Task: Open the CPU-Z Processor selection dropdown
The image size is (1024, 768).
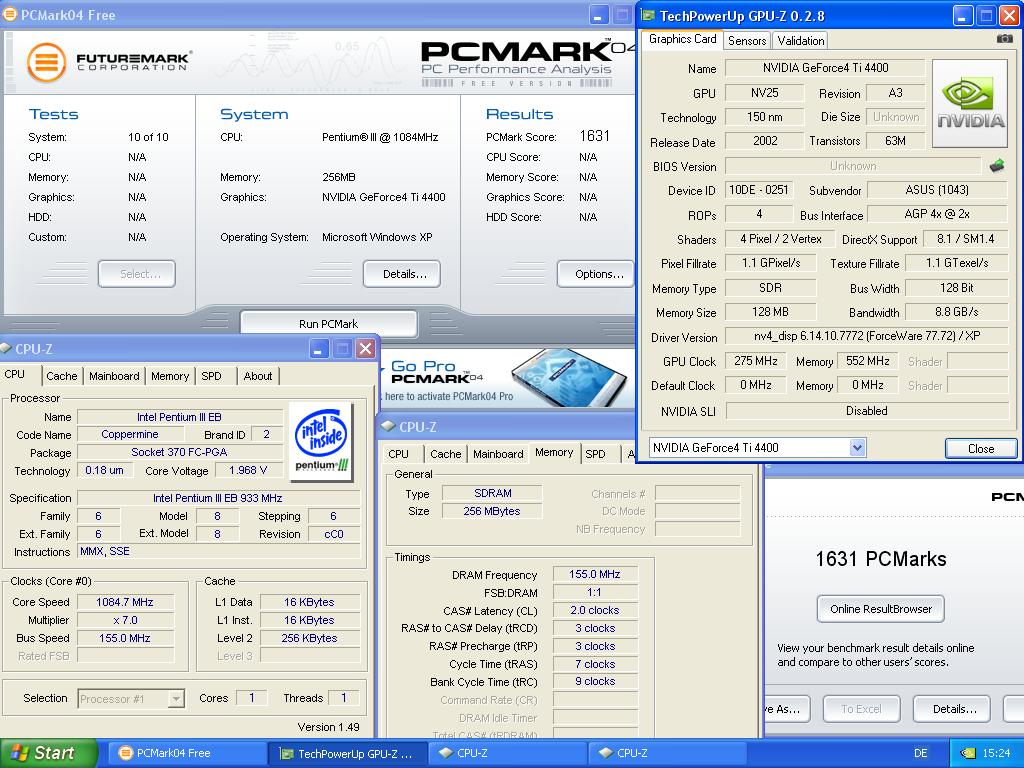Action: coord(176,699)
